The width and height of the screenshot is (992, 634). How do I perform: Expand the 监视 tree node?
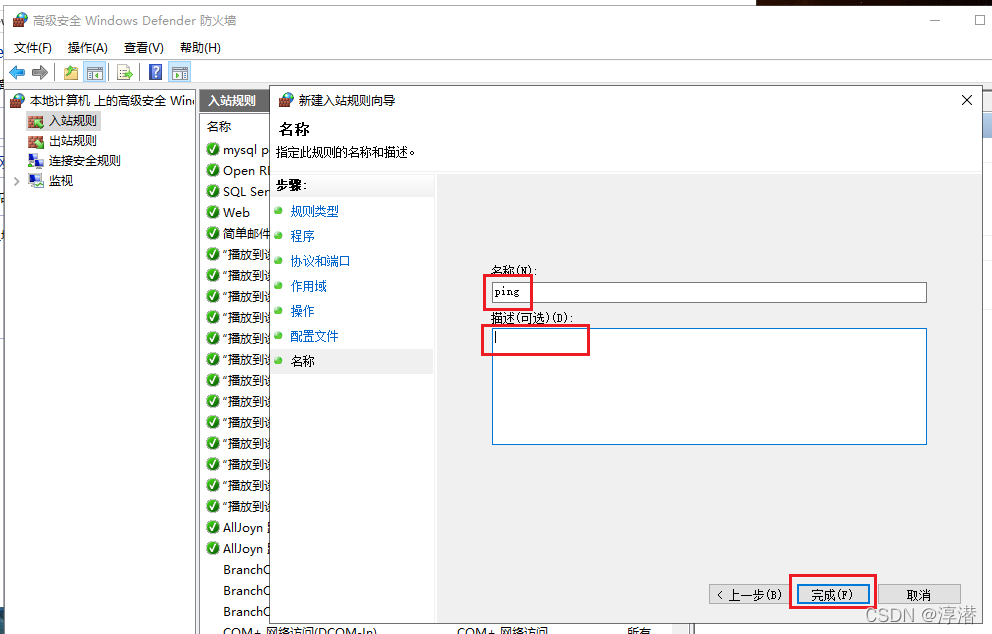click(16, 182)
